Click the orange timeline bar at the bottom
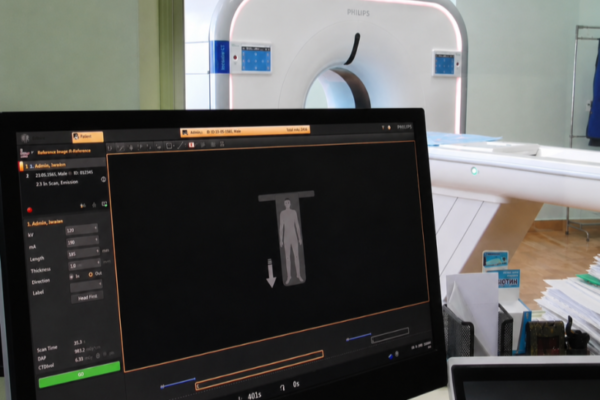Screen dimensions: 600x400 coord(259,370)
